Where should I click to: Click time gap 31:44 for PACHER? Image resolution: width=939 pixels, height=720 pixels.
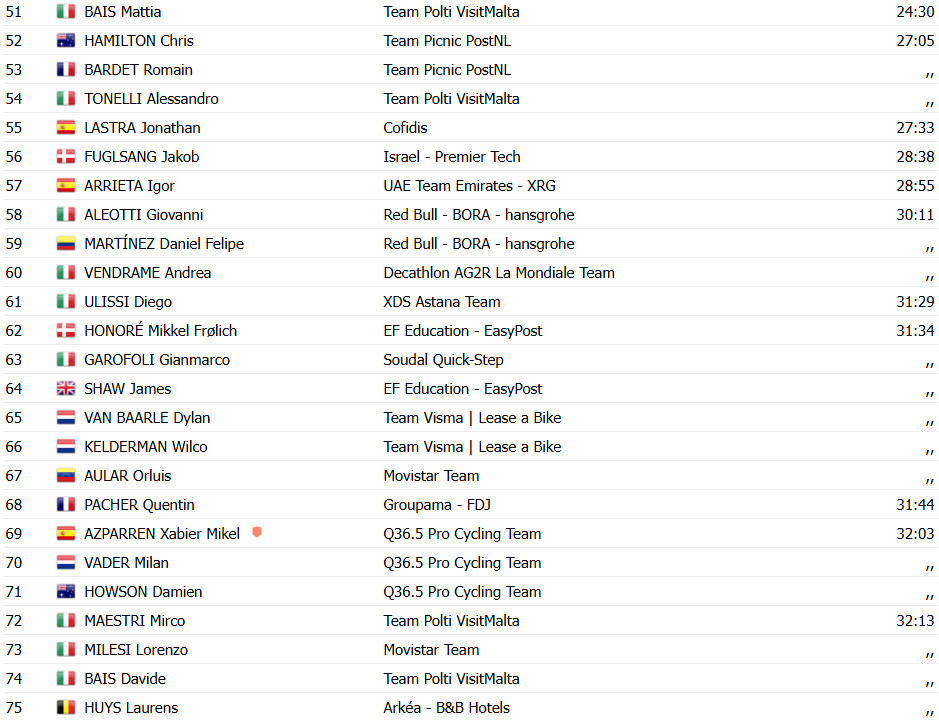[915, 504]
